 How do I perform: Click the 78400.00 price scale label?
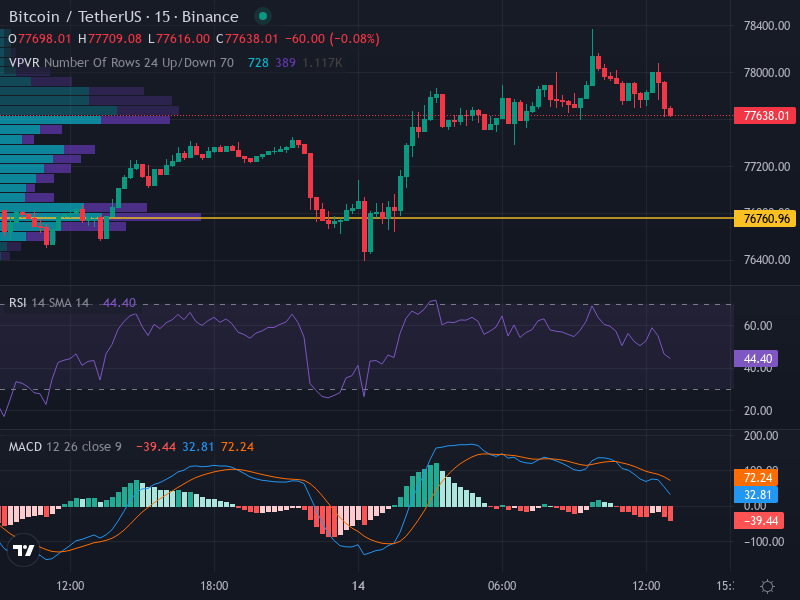767,26
